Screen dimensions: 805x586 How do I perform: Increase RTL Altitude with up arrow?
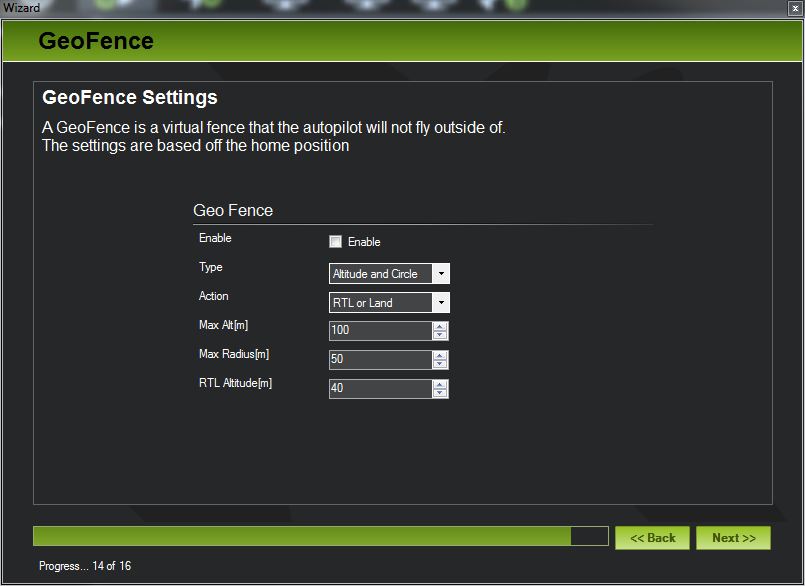(x=440, y=385)
